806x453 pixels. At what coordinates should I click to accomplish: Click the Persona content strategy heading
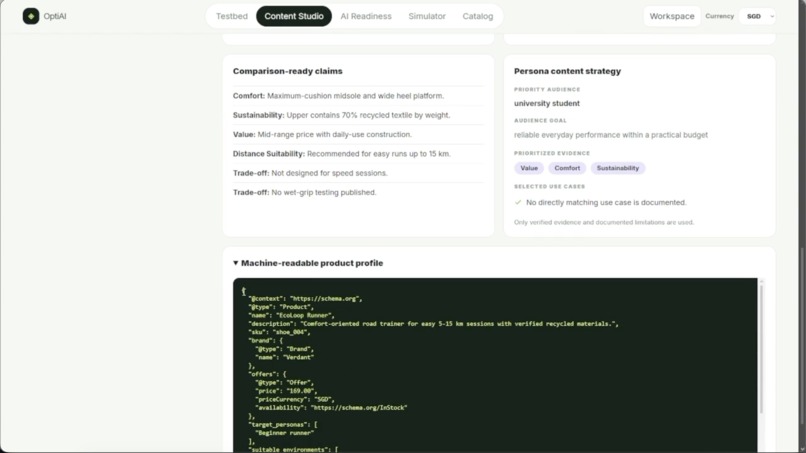[x=567, y=71]
